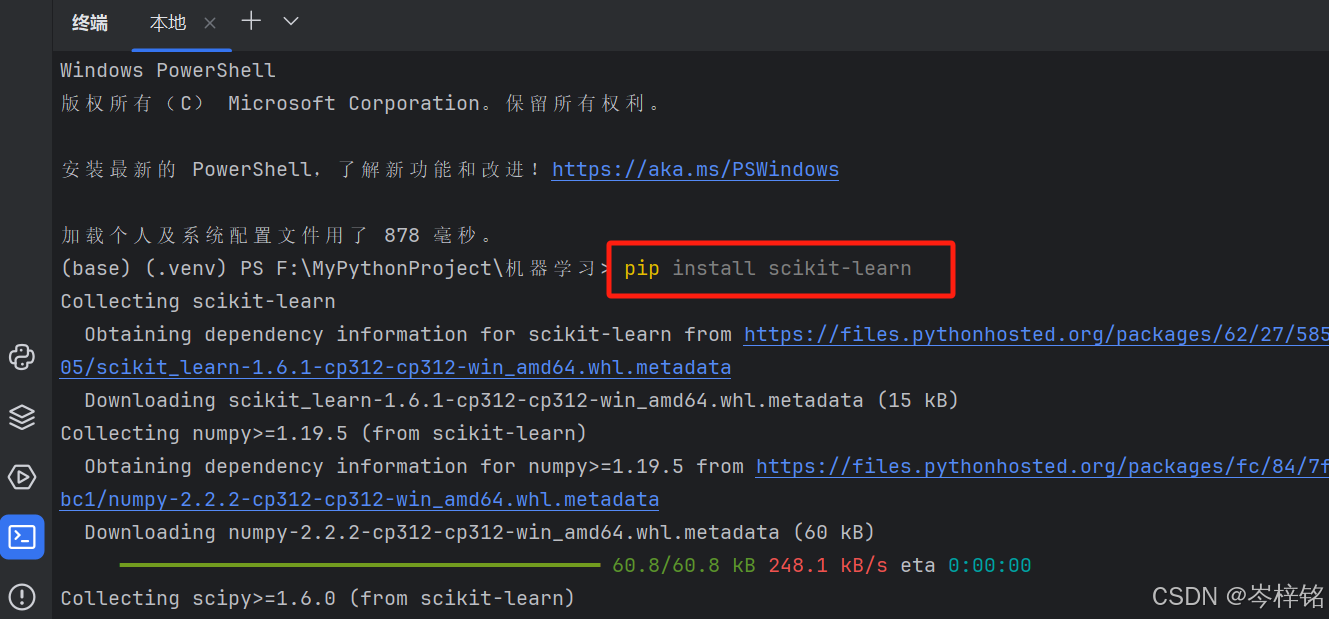The image size is (1329, 619).
Task: Click the "0:00:00" eta value
Action: tap(990, 565)
